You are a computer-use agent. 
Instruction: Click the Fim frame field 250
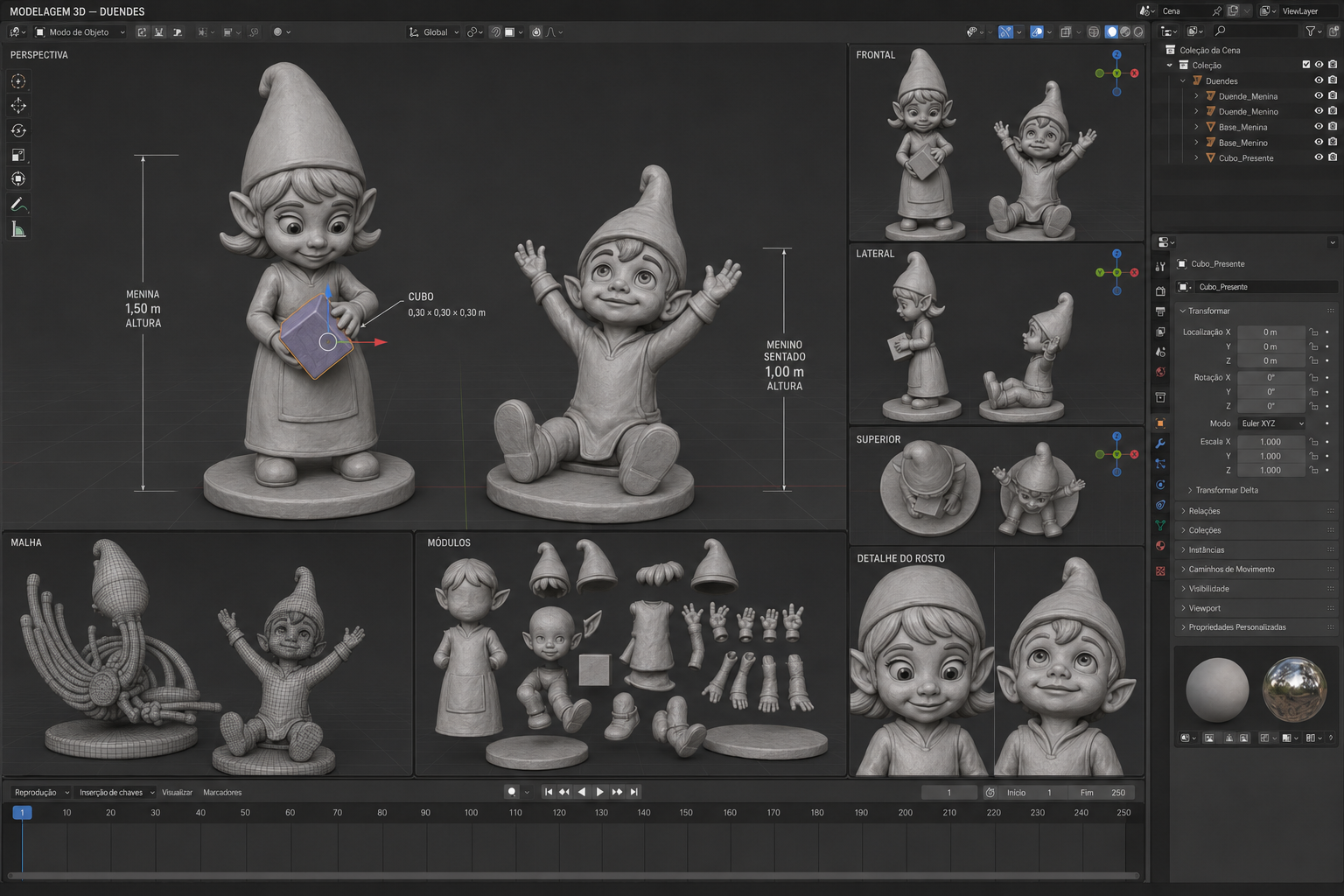[x=1102, y=792]
